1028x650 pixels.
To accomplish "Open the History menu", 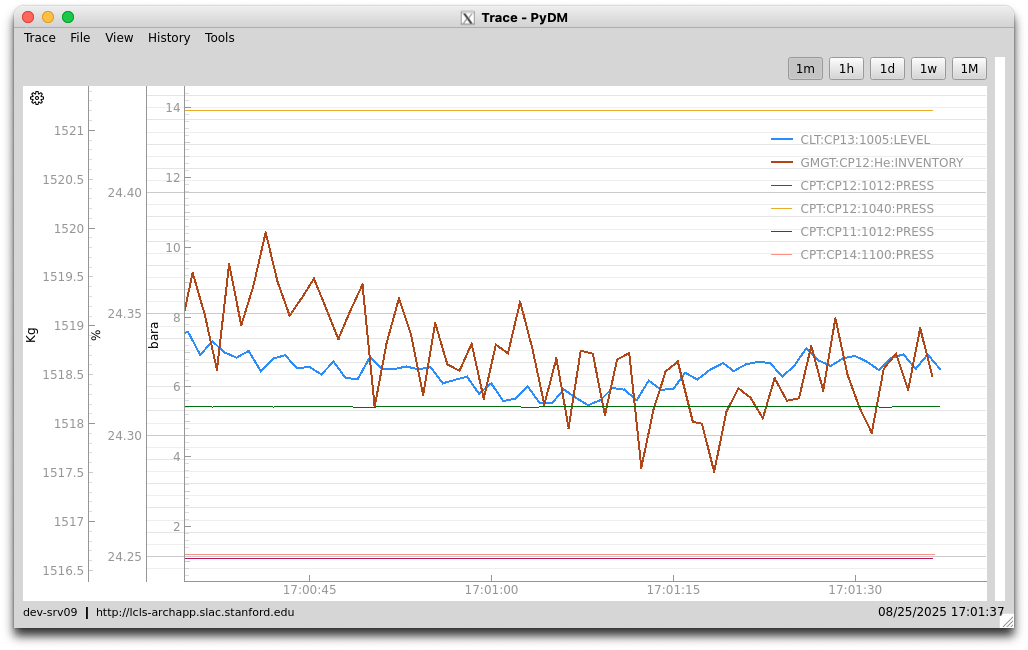I will coord(168,37).
